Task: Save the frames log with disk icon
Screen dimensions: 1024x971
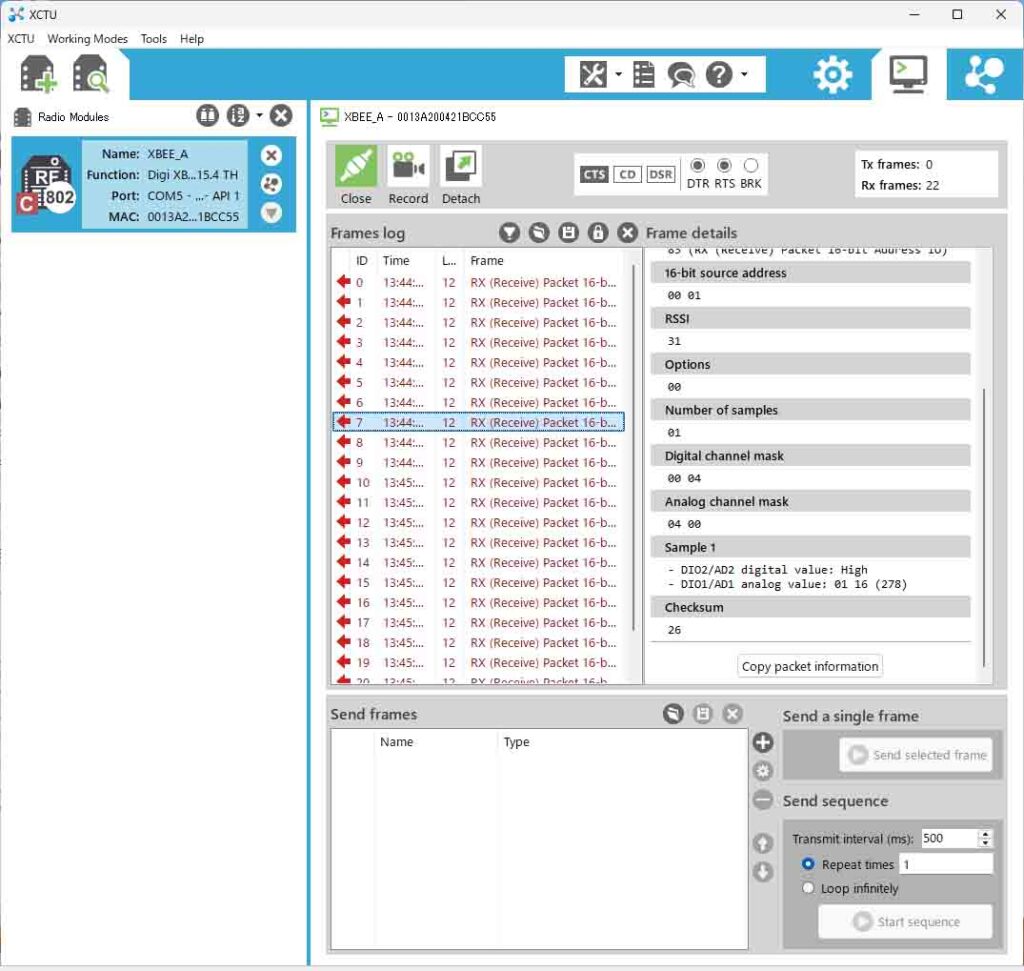Action: 568,233
